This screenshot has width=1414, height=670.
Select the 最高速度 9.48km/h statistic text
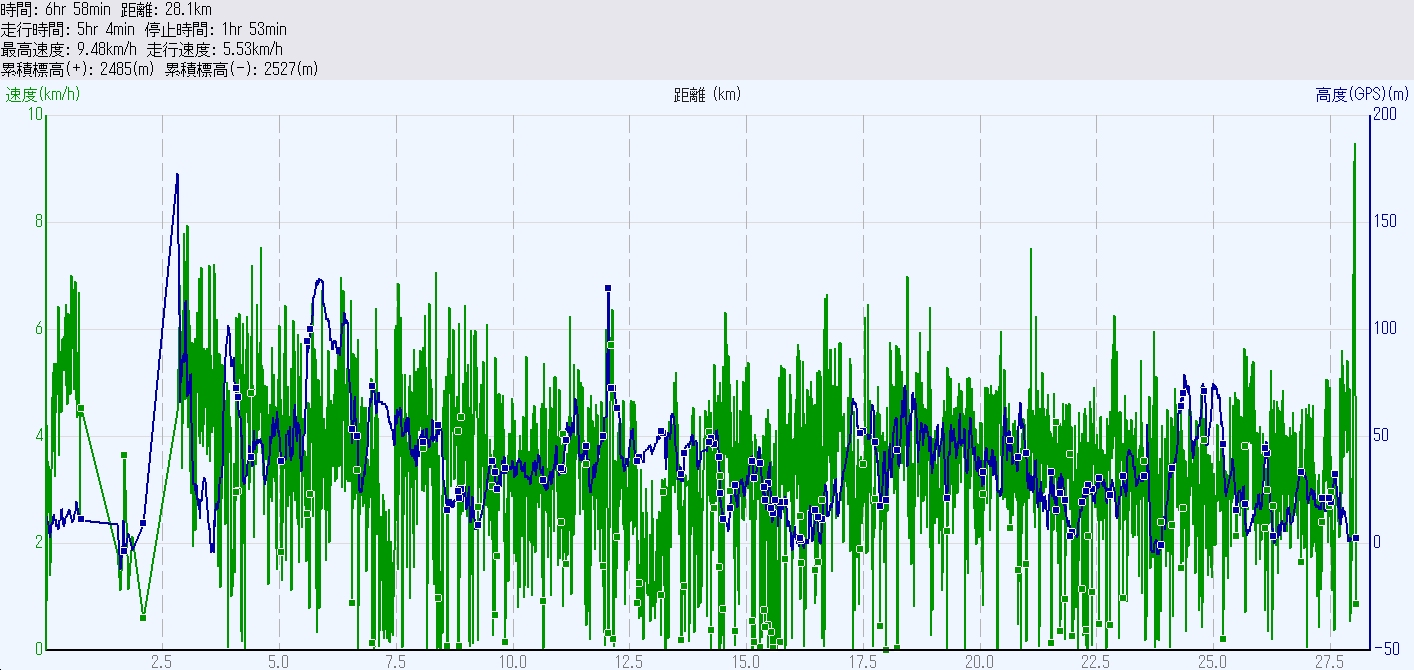pyautogui.click(x=69, y=49)
